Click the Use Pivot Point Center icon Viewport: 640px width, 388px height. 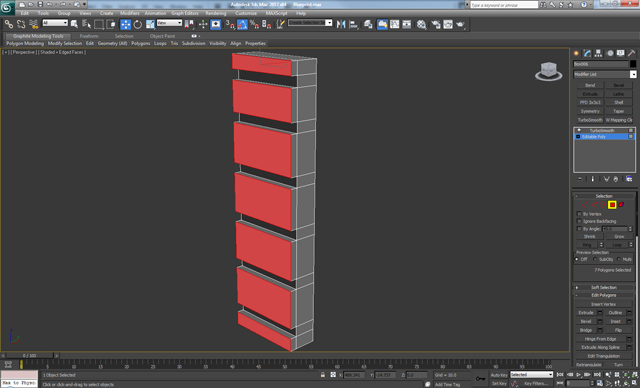coord(189,24)
